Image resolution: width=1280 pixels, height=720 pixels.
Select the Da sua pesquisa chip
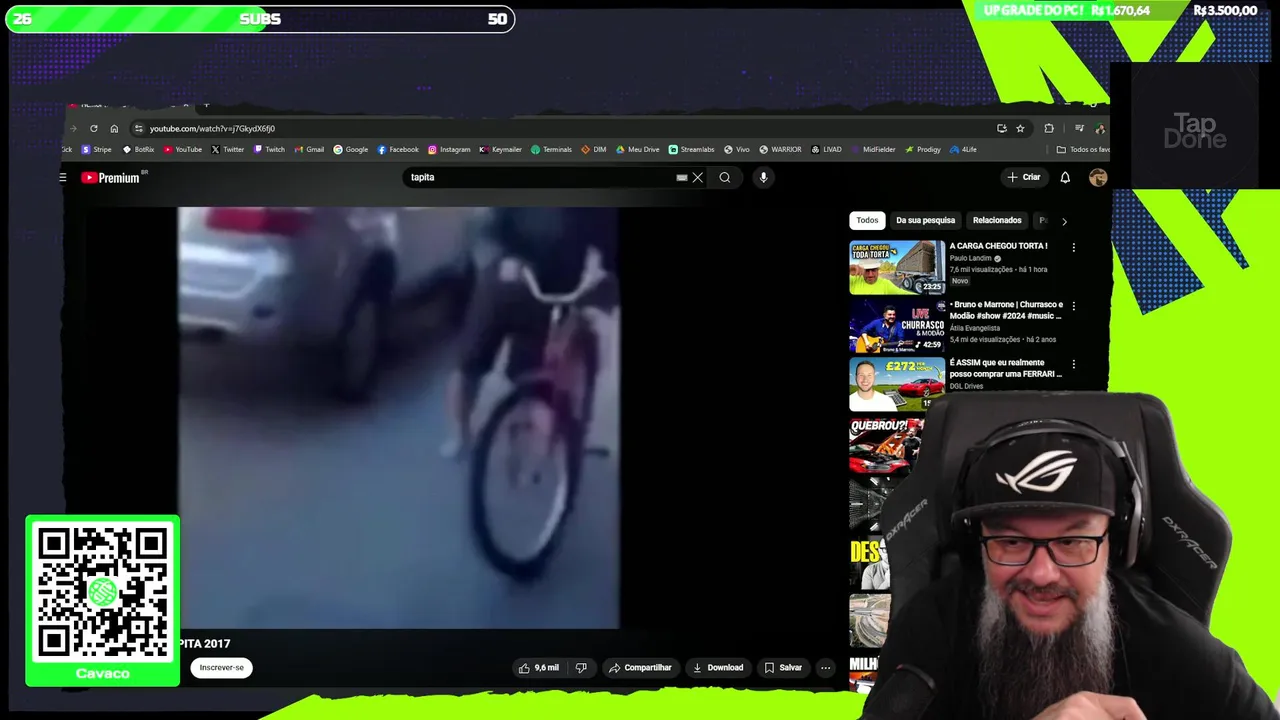click(x=925, y=220)
